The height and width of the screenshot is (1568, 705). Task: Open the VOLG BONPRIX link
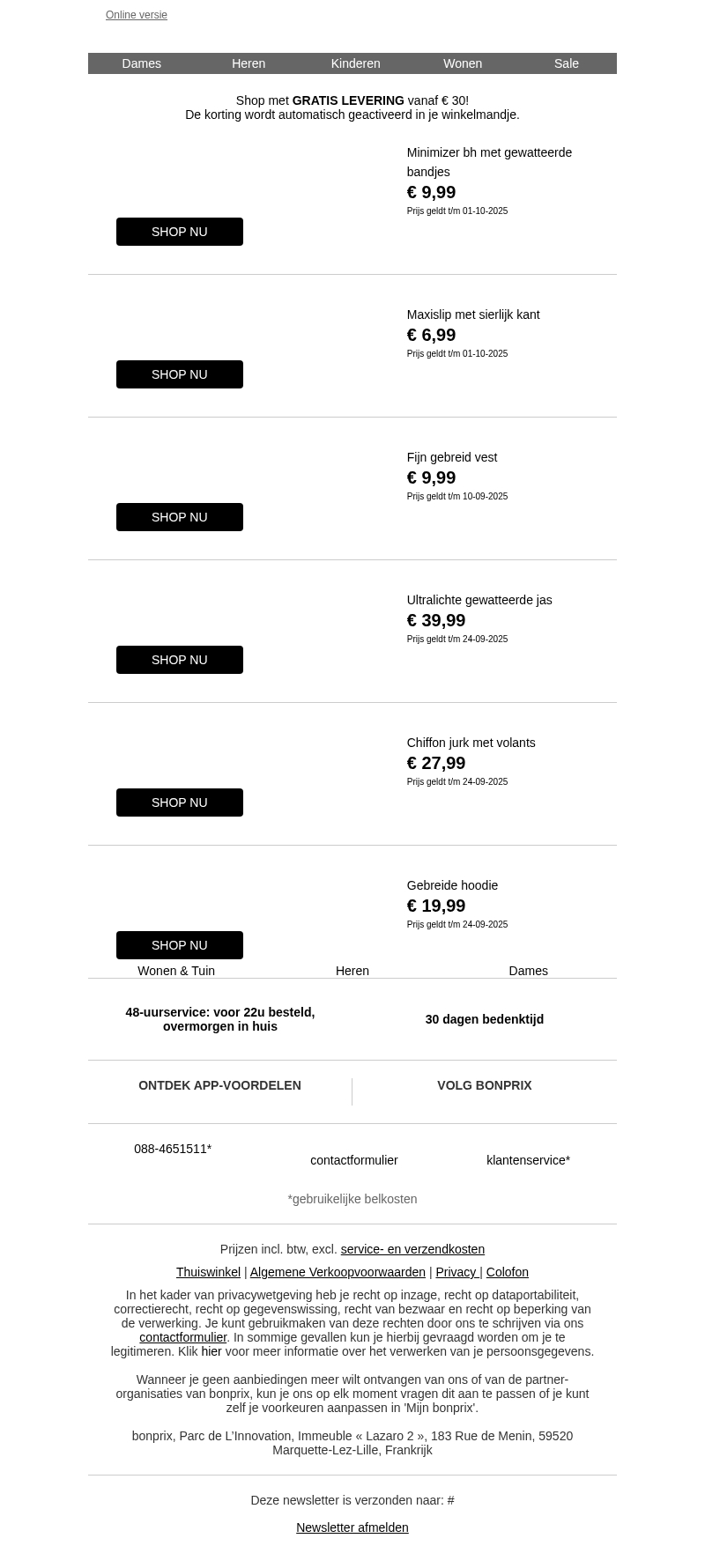click(485, 1085)
